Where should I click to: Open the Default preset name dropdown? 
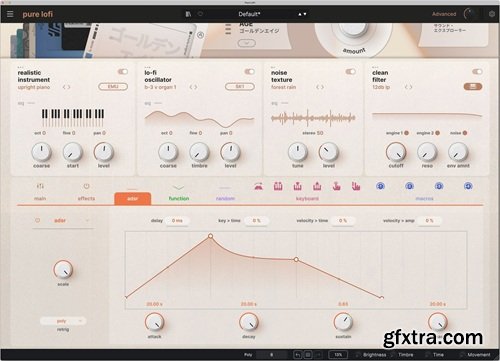[249, 14]
